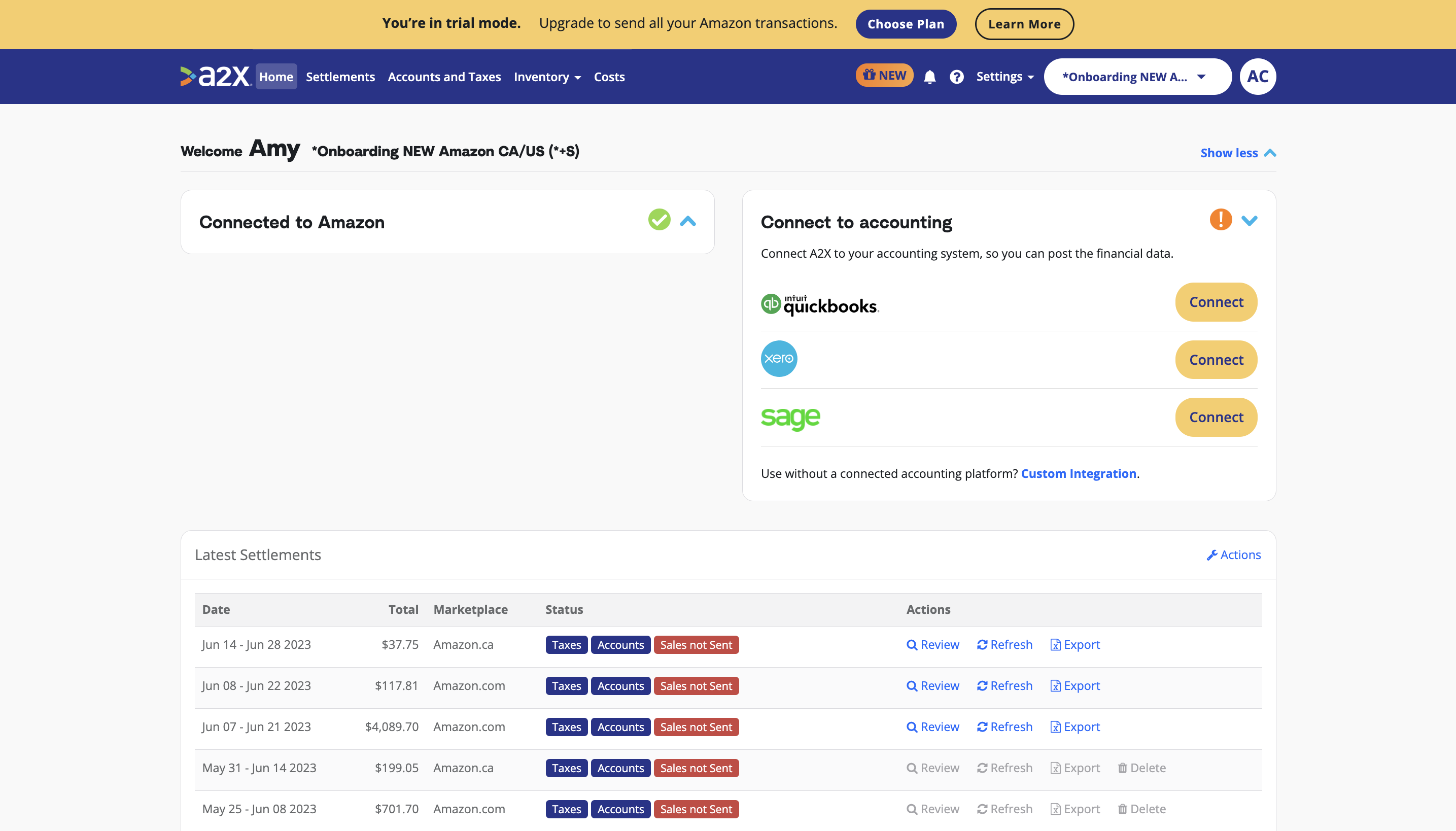The width and height of the screenshot is (1456, 831).
Task: Open the notifications bell
Action: [930, 77]
